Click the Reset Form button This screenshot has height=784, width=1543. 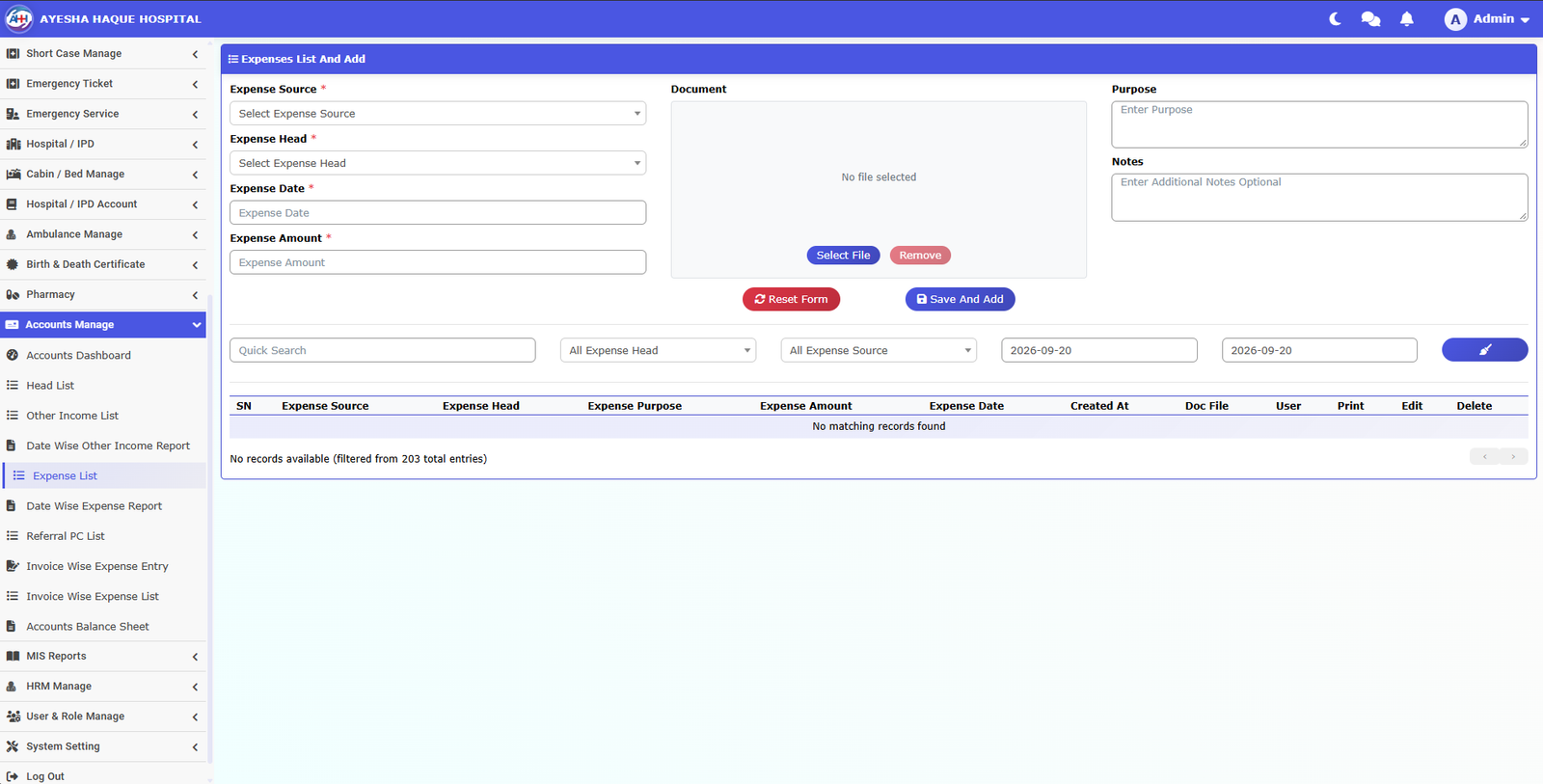(x=791, y=299)
